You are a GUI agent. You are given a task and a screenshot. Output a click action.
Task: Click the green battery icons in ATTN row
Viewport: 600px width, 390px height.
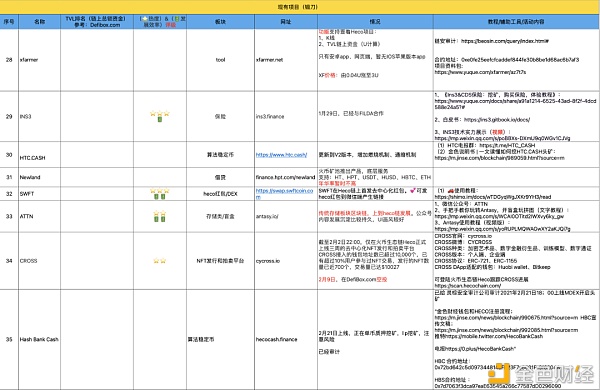coord(160,219)
